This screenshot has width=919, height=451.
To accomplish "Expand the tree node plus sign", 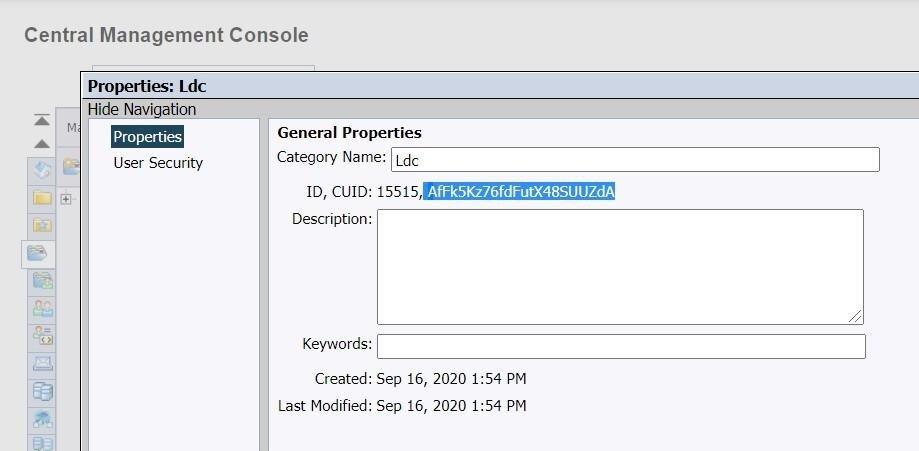I will click(66, 199).
